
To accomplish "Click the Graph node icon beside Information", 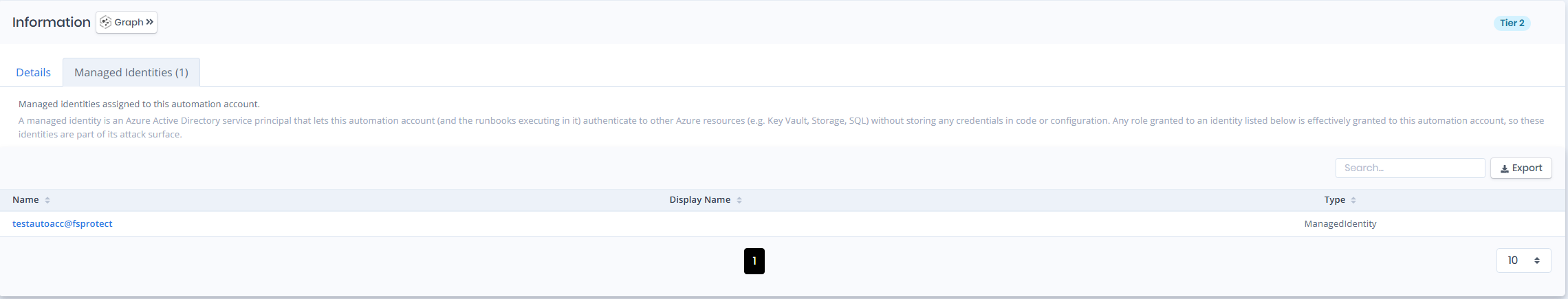I will pos(105,22).
